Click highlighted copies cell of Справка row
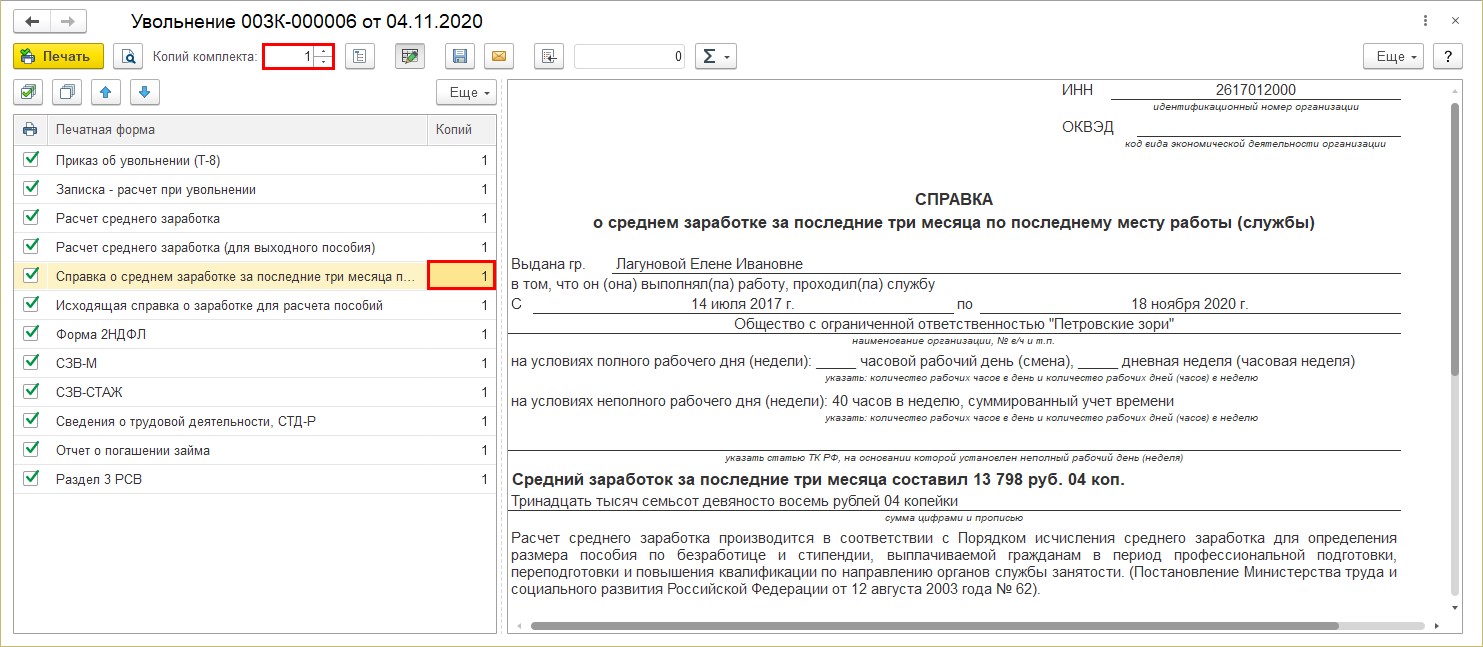Image resolution: width=1483 pixels, height=647 pixels. (x=461, y=276)
